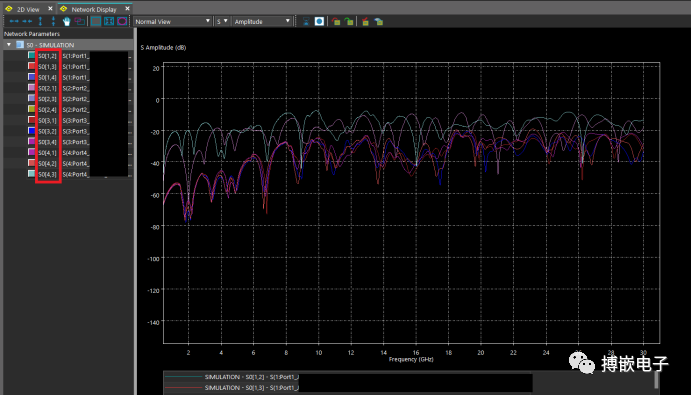The height and width of the screenshot is (395, 692).
Task: Click the eye icon on 2D View tab
Action: [x=8, y=9]
